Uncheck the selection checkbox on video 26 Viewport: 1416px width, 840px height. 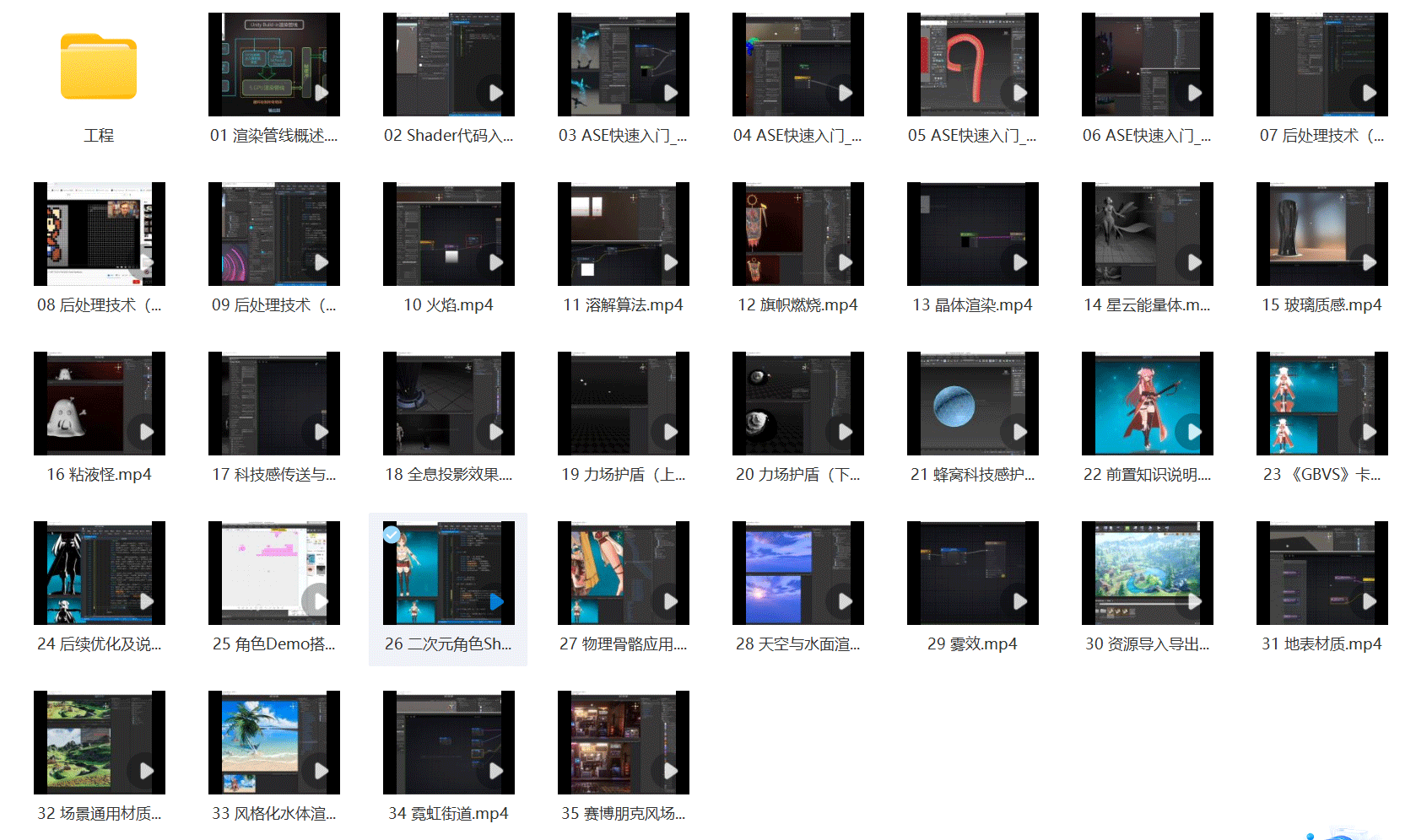click(392, 535)
